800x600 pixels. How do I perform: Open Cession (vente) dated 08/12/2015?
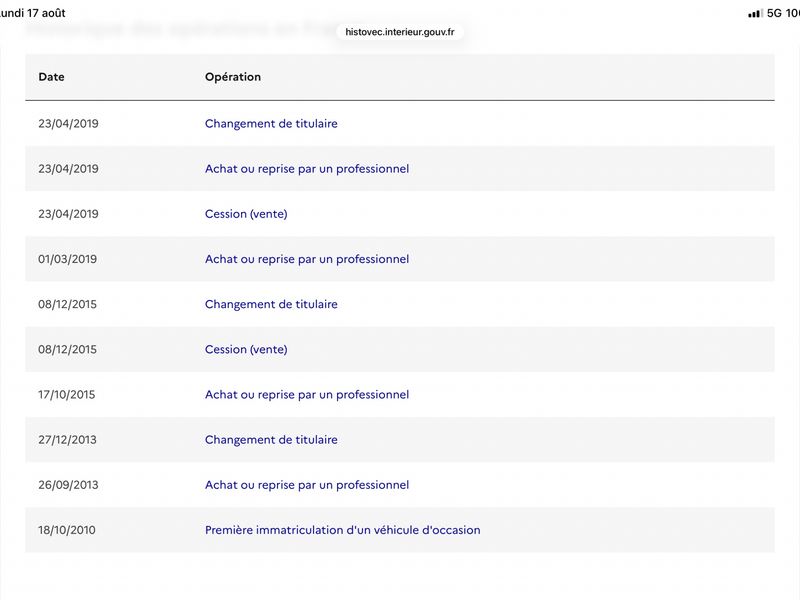(246, 349)
